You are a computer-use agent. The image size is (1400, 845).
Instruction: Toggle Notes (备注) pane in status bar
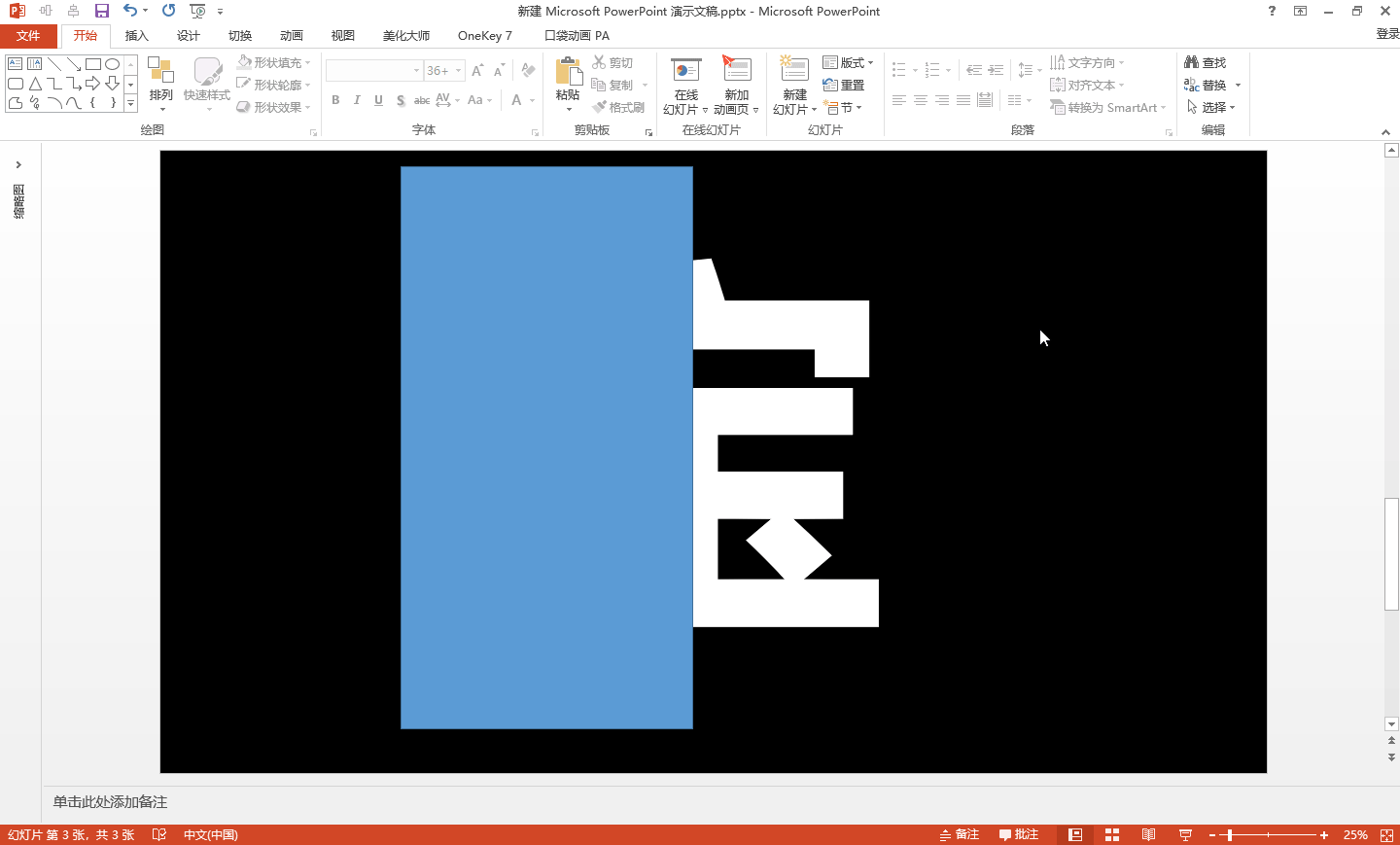[960, 834]
